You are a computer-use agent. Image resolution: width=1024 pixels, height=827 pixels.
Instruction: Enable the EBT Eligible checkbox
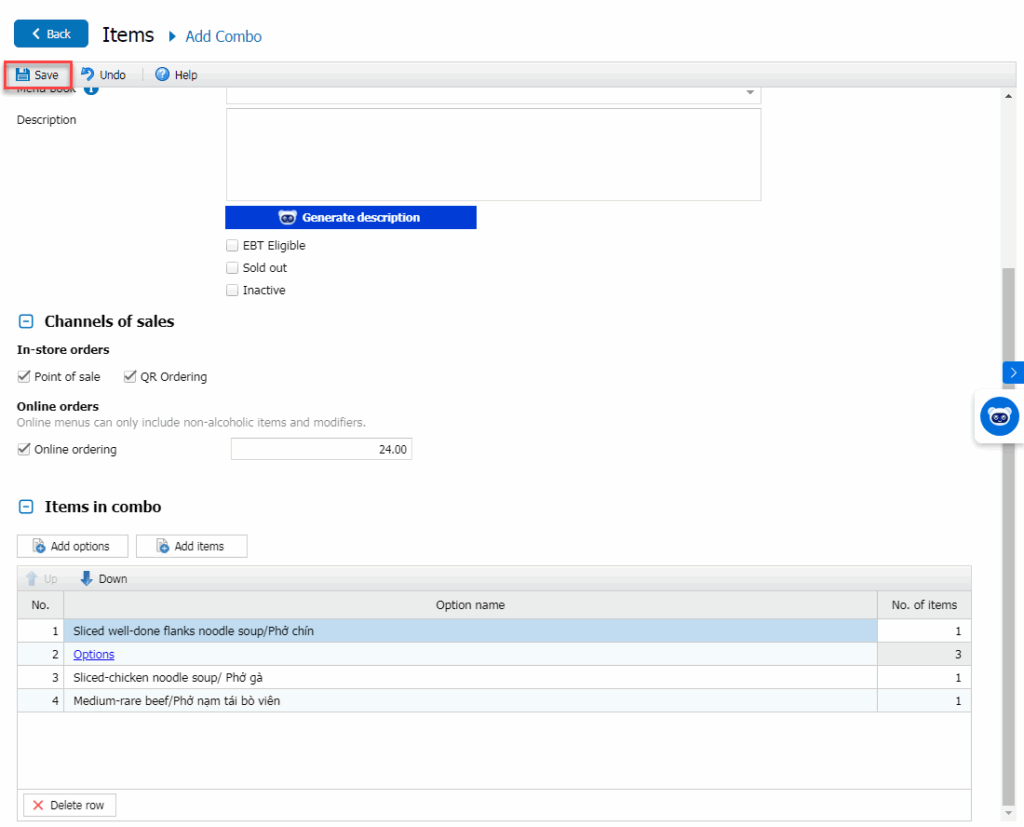(232, 246)
